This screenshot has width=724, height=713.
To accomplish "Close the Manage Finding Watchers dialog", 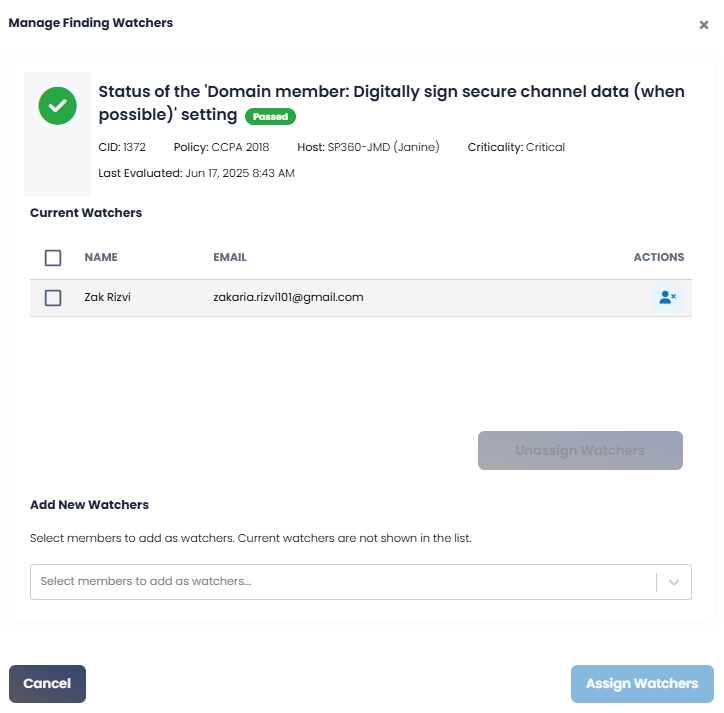I will pyautogui.click(x=703, y=25).
